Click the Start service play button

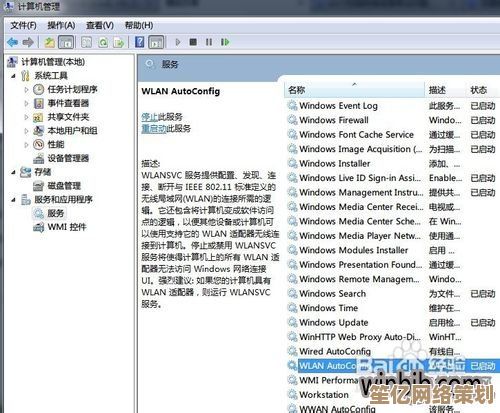[178, 42]
